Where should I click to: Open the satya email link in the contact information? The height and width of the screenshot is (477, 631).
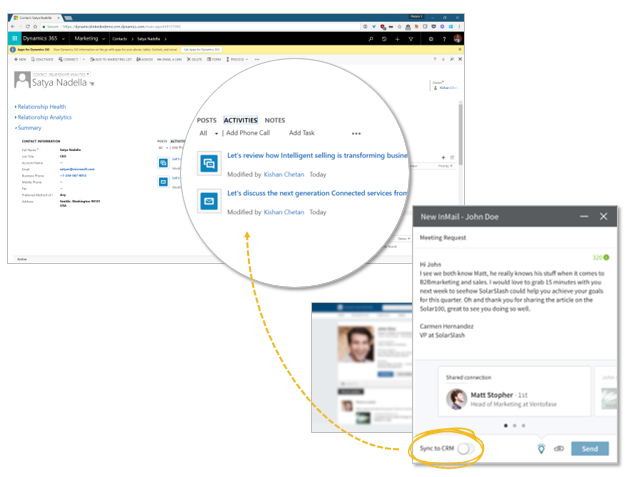77,169
